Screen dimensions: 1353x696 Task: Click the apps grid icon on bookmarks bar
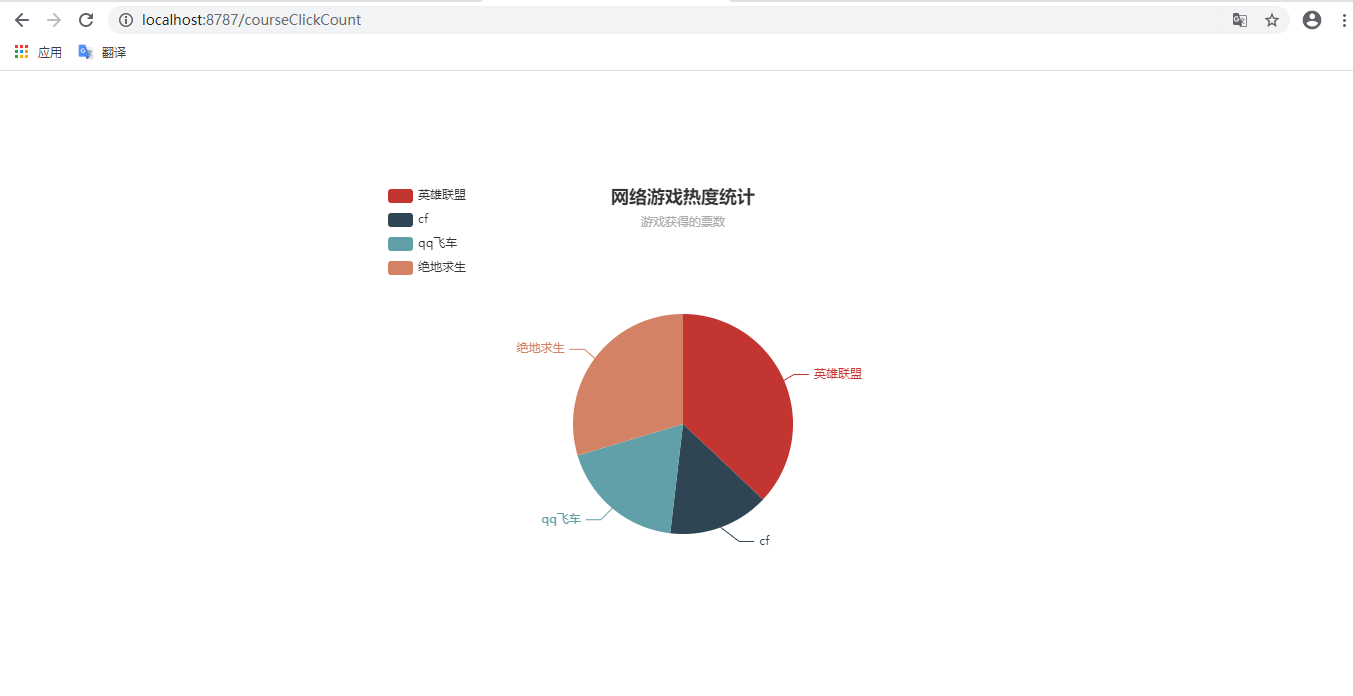20,51
